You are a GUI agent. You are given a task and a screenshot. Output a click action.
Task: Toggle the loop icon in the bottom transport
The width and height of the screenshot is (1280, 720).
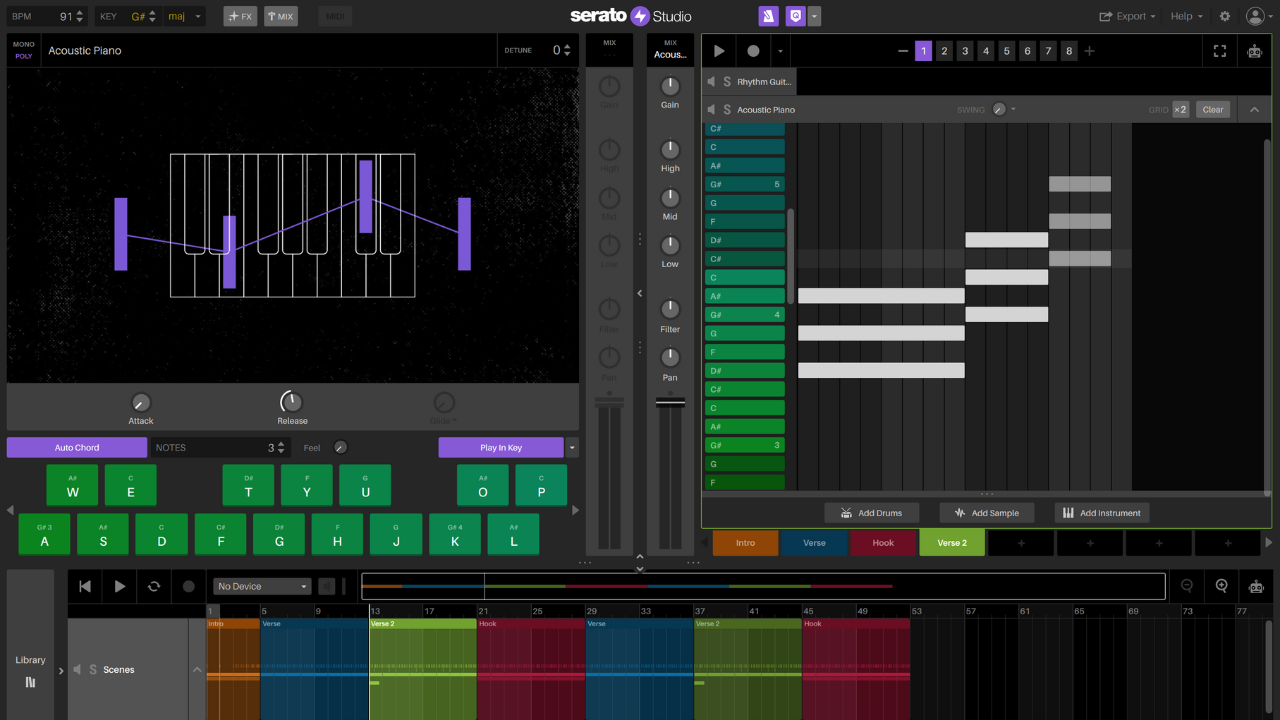(x=154, y=586)
